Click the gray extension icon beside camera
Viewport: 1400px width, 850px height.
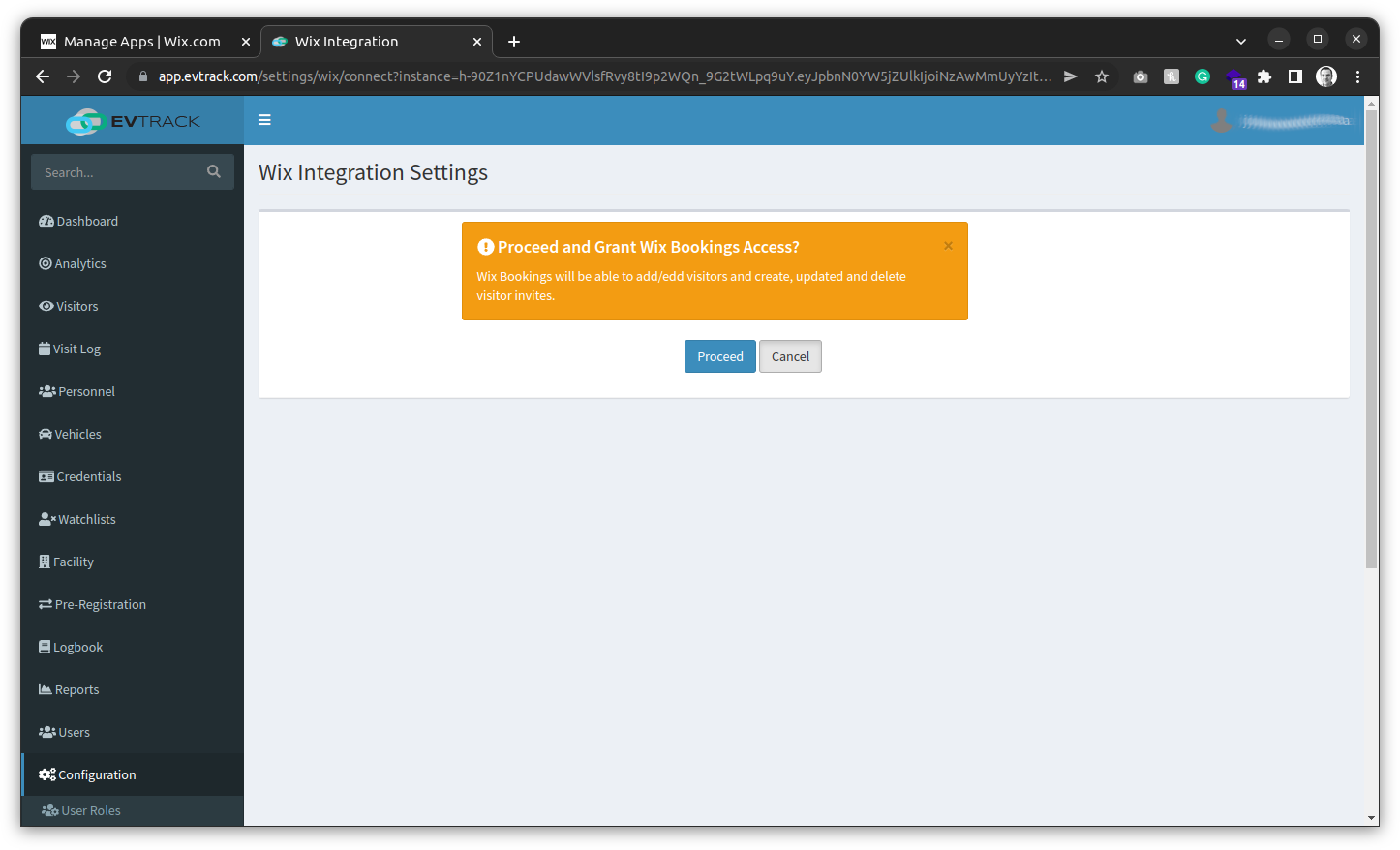pos(1172,76)
